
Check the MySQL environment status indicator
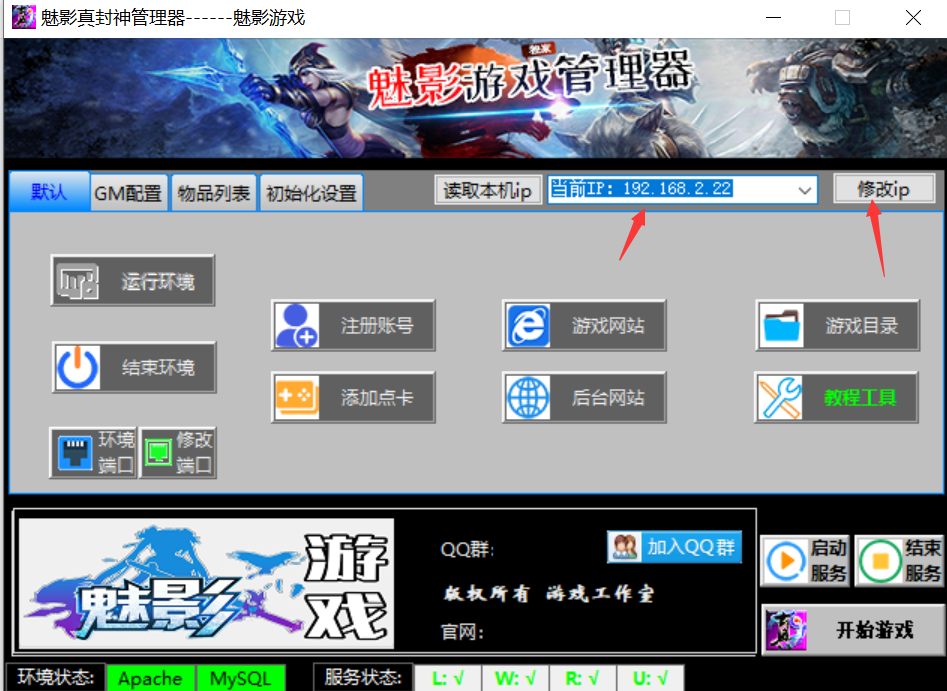coord(241,678)
